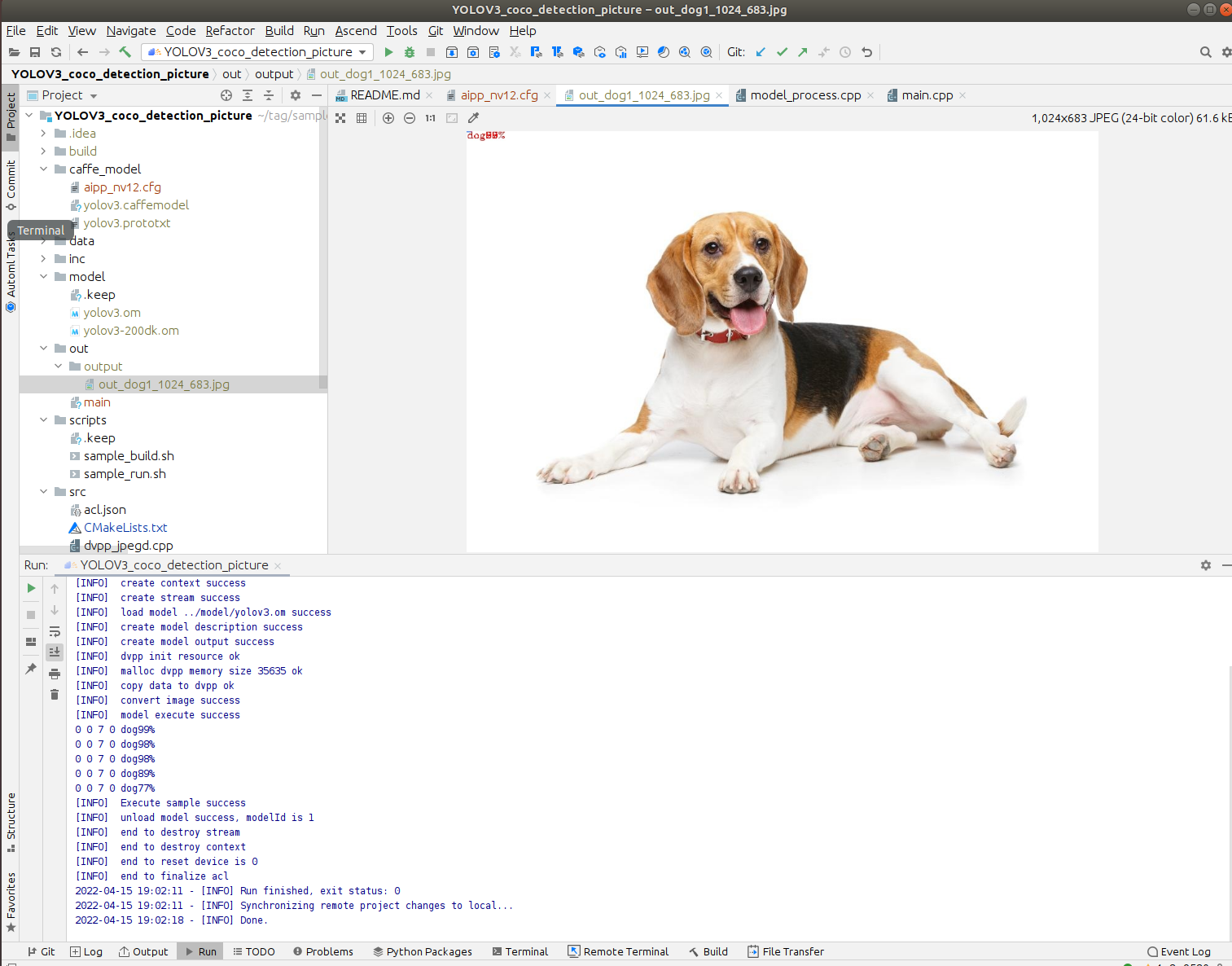
Task: Open the Remote Terminal tool window
Action: pyautogui.click(x=618, y=951)
